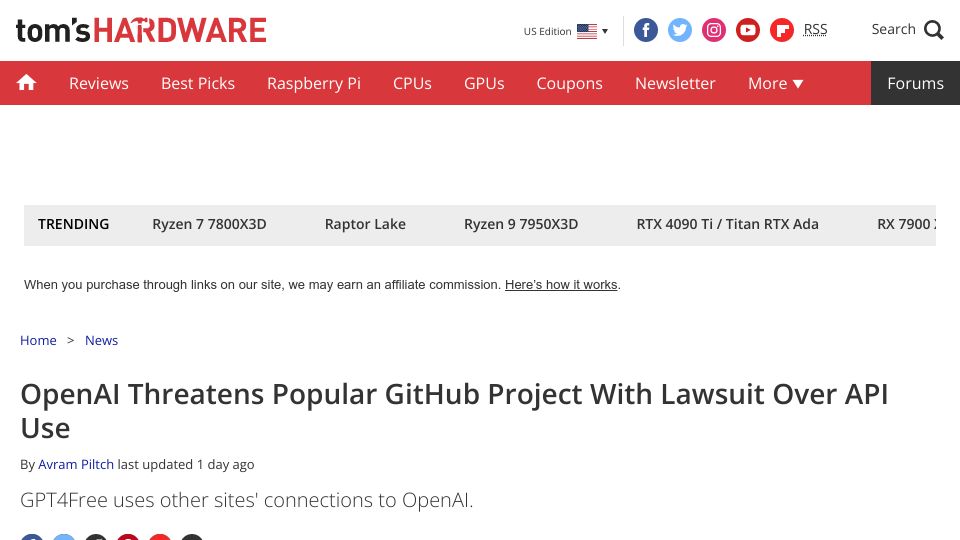Select the partially visible RX 7900 trending topic

[x=906, y=224]
